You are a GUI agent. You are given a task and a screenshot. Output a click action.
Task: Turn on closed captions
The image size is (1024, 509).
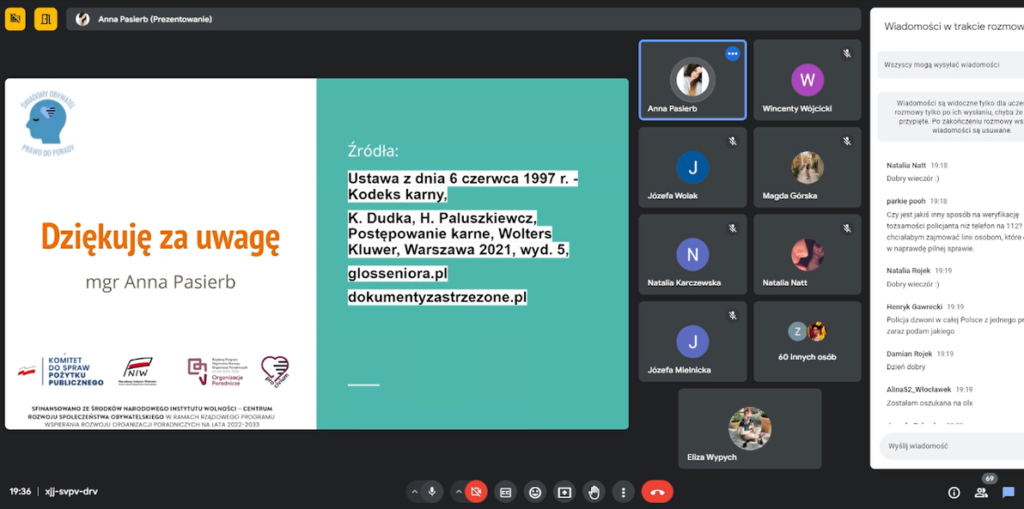505,492
